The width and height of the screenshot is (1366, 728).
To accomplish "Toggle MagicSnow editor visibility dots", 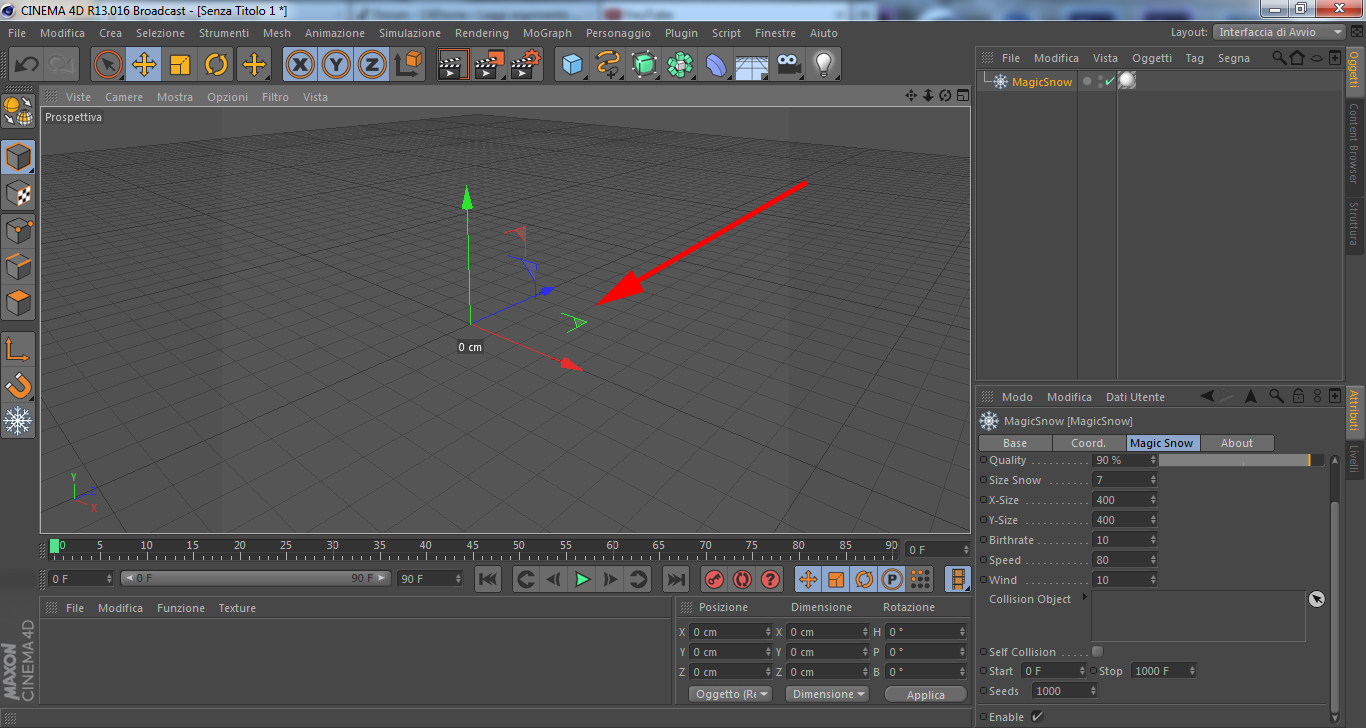I will pos(1101,82).
